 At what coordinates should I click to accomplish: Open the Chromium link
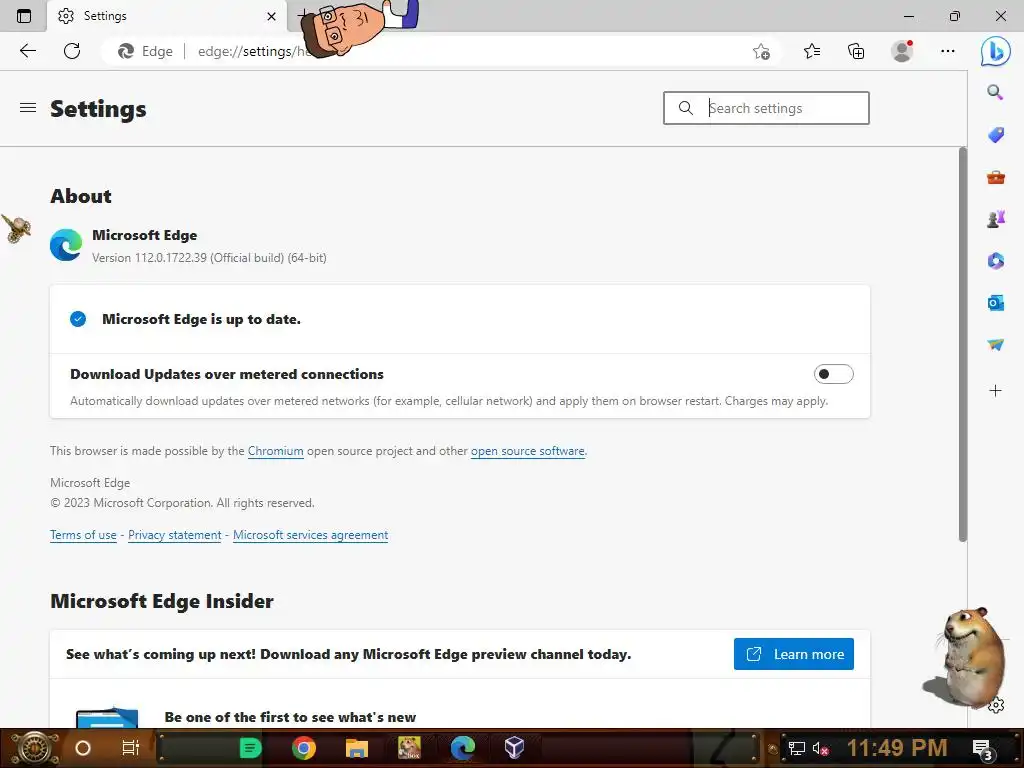276,451
